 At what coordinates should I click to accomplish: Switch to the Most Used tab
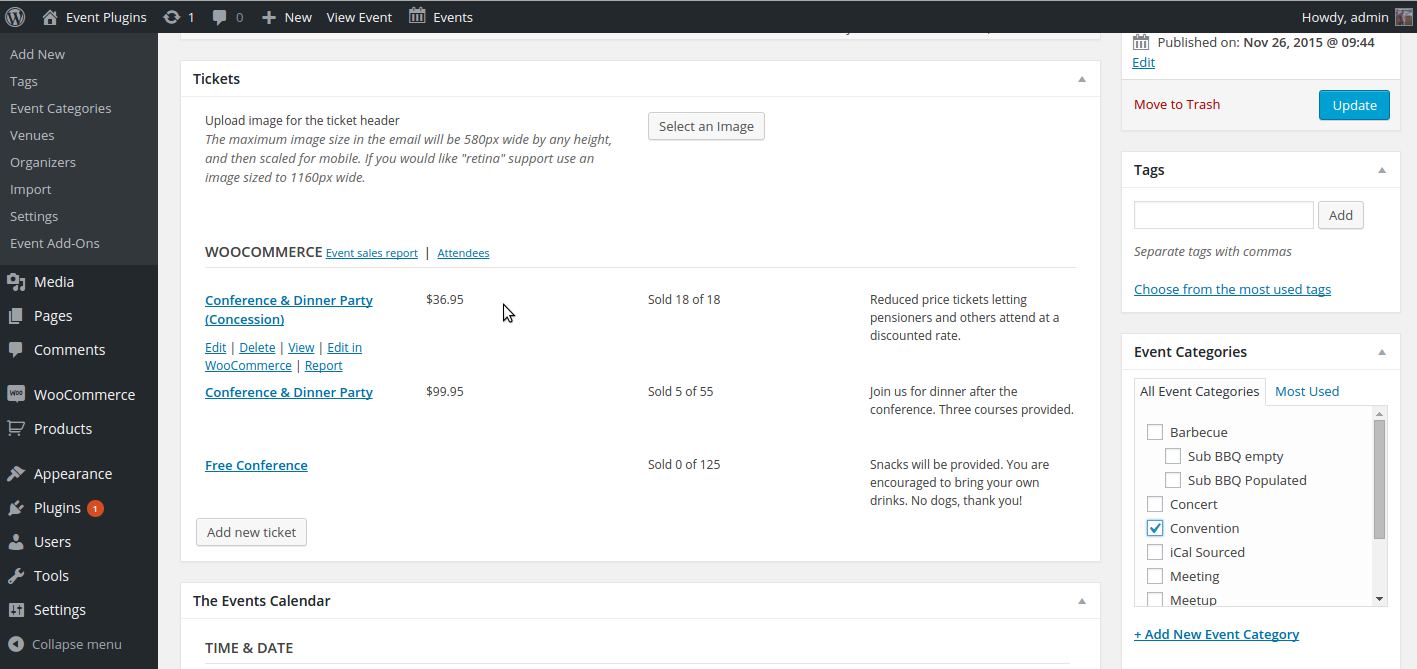coord(1306,391)
